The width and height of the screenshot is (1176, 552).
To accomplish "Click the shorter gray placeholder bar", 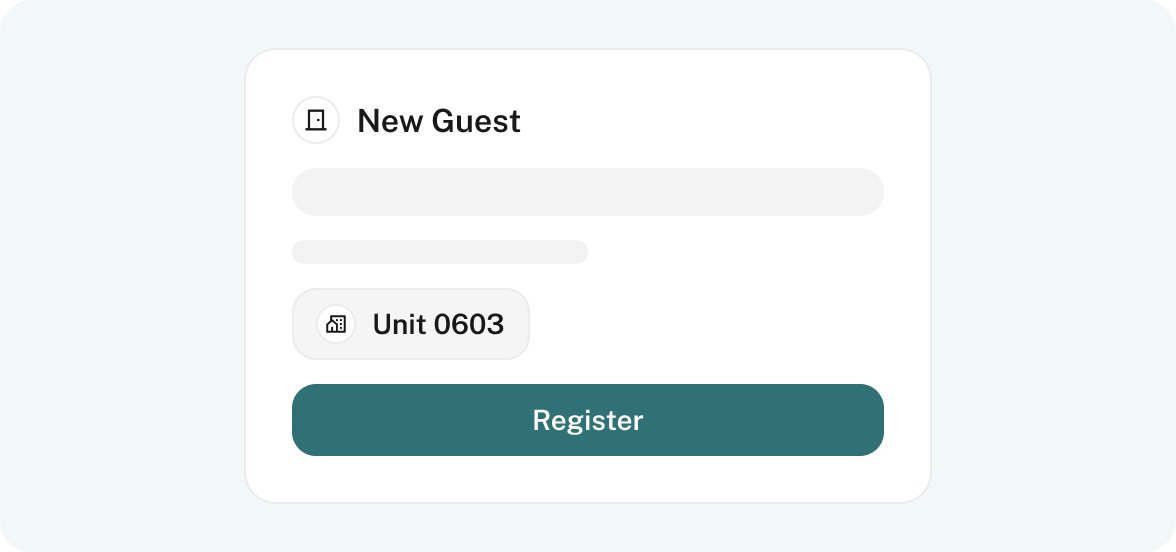I will [x=440, y=252].
